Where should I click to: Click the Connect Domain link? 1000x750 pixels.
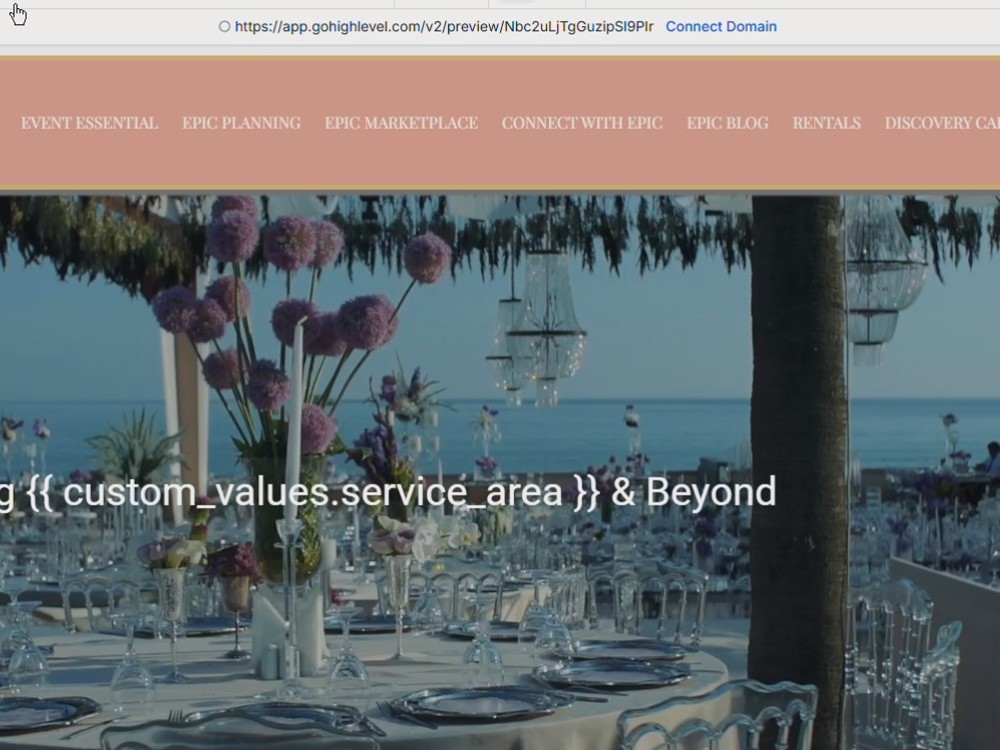coord(721,27)
